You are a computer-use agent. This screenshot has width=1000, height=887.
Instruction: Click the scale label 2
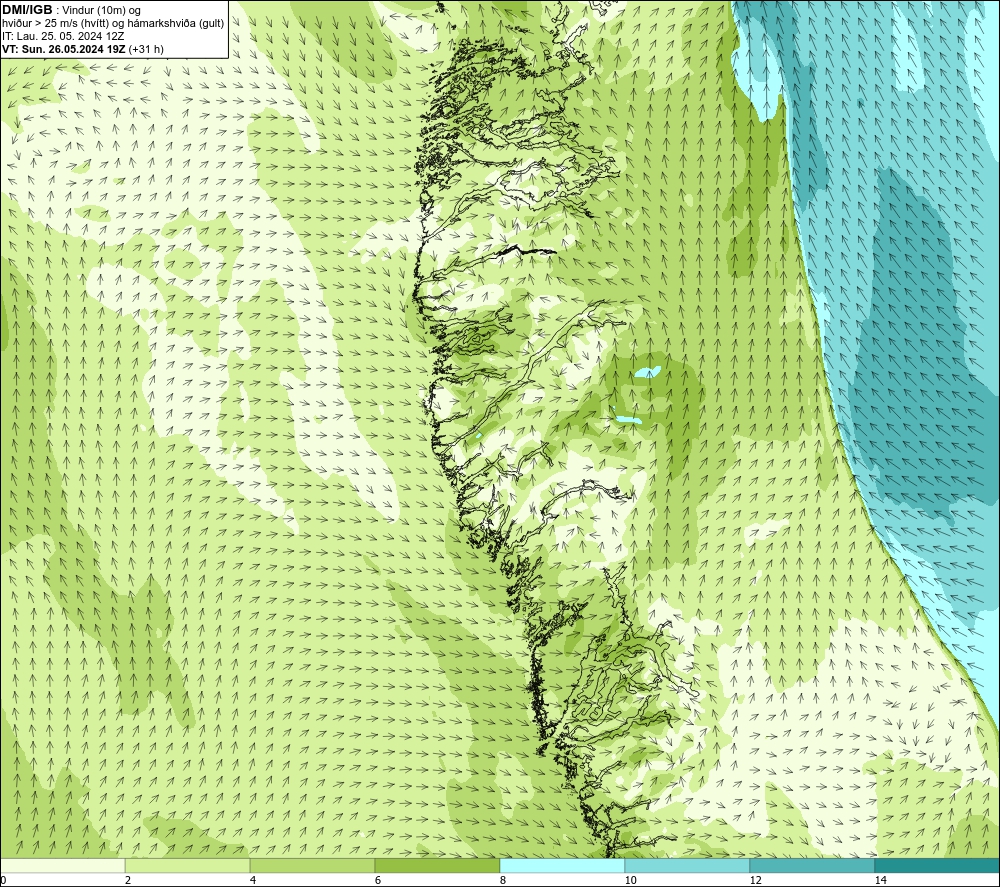(128, 880)
